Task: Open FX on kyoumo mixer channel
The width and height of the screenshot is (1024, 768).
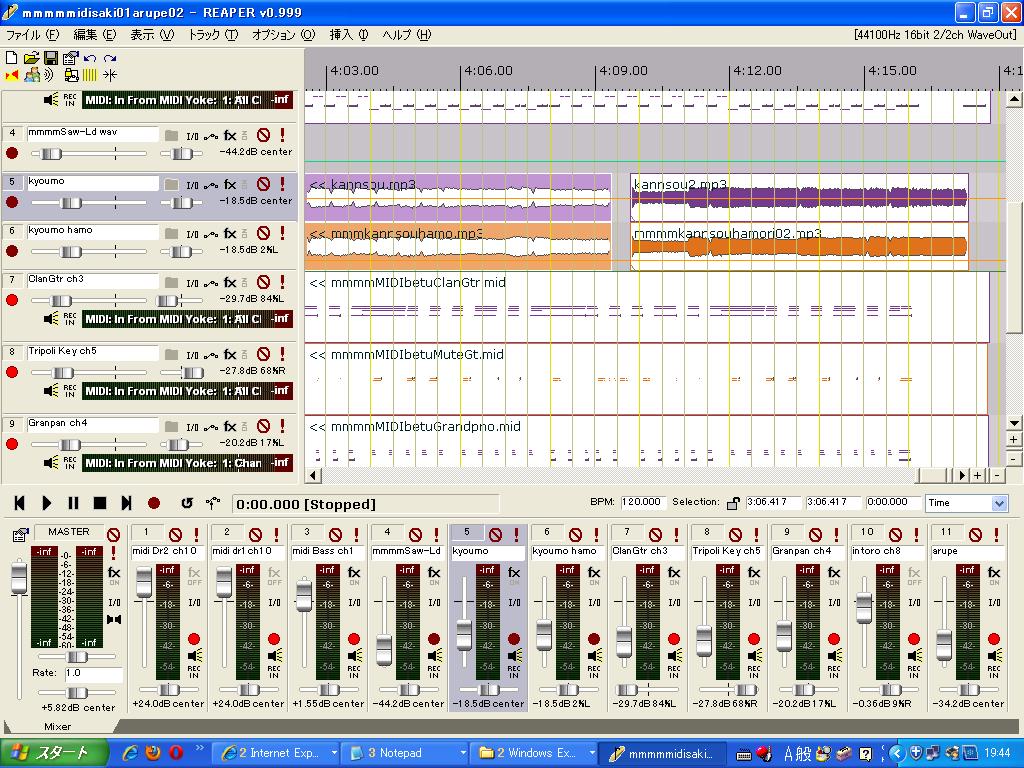Action: (514, 575)
